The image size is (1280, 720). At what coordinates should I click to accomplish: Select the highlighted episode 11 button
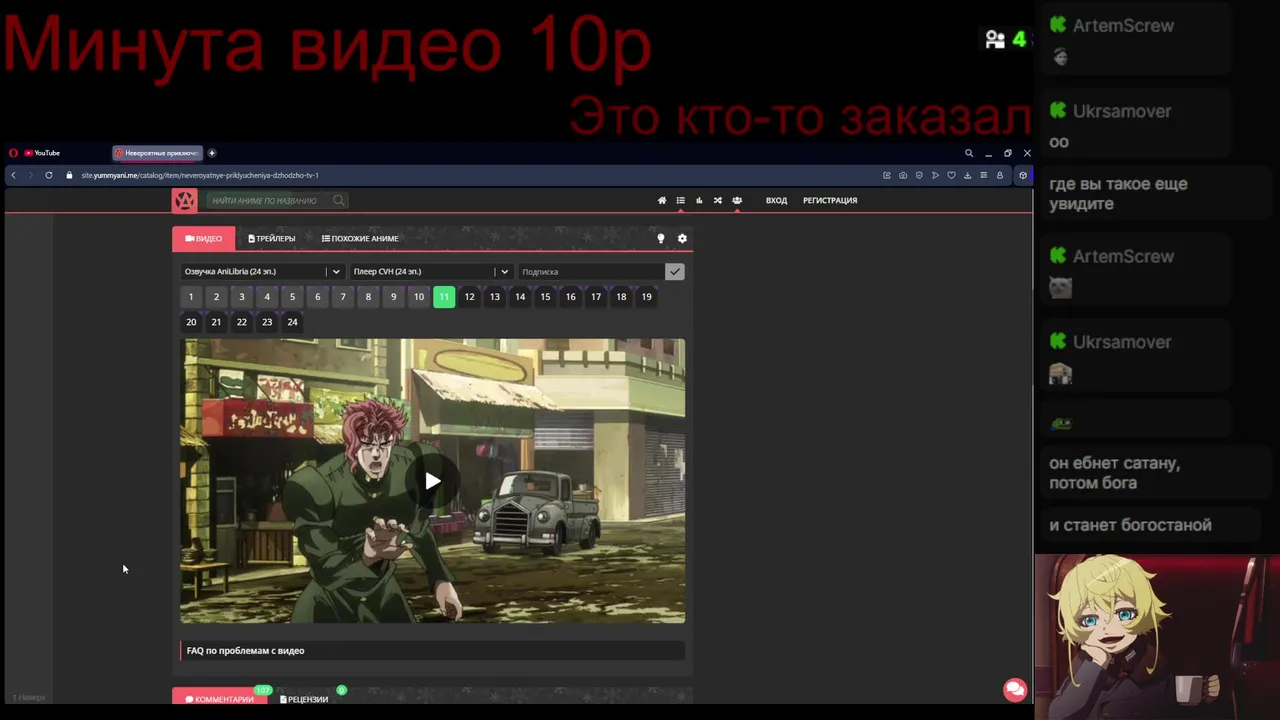(444, 297)
